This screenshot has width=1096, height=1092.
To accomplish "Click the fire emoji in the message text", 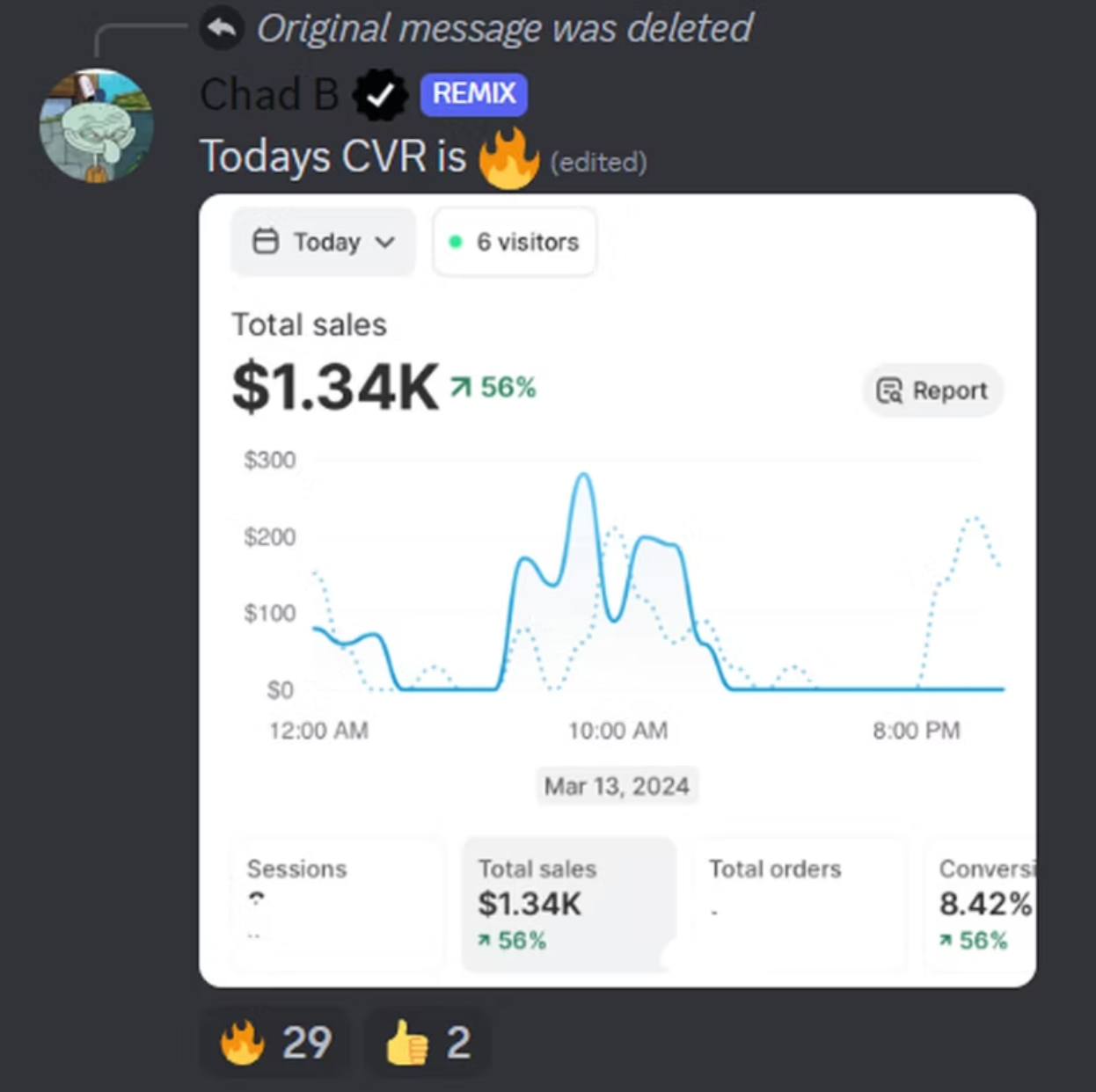I will pos(508,158).
